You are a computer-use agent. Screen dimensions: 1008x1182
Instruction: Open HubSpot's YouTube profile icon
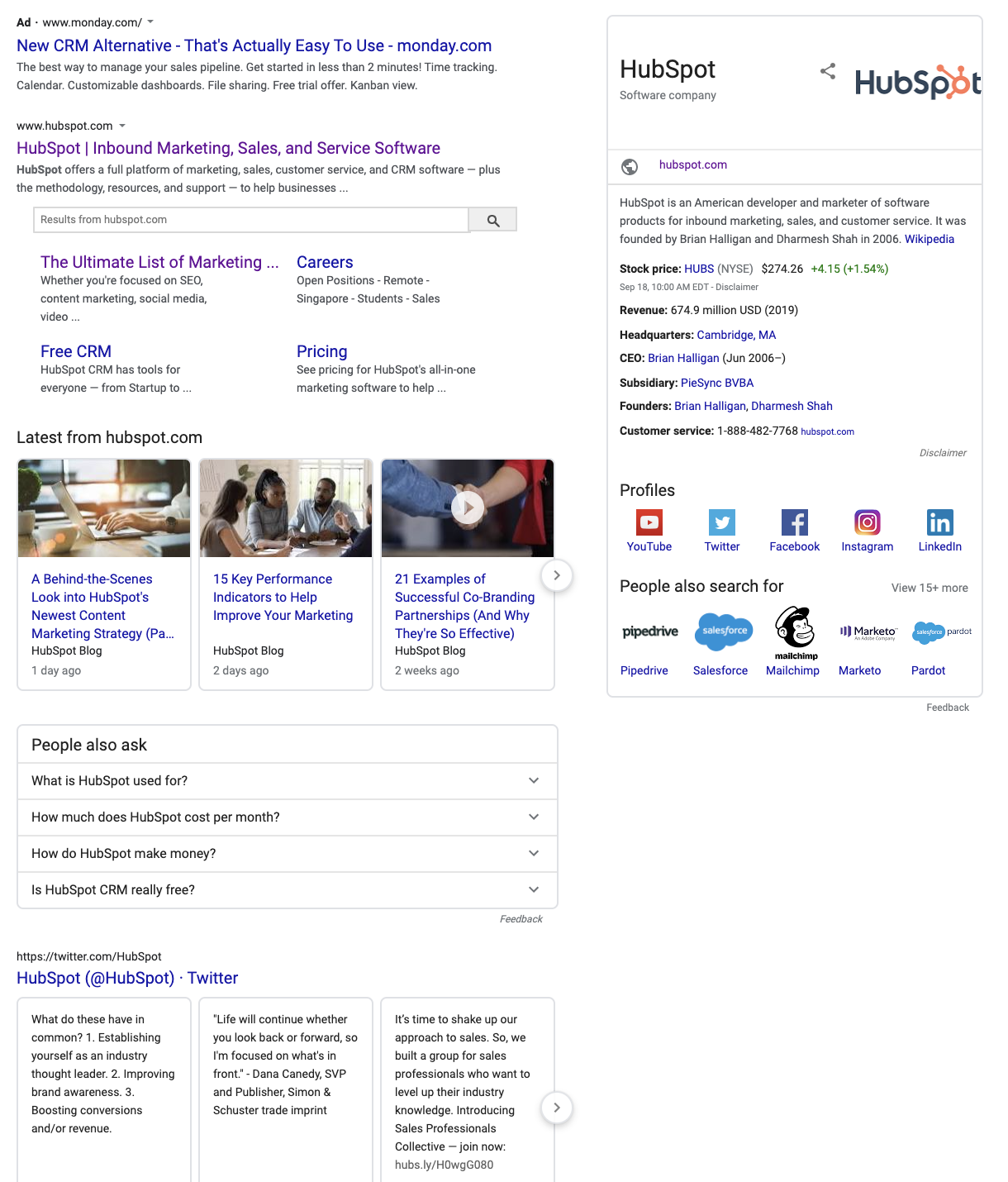[x=649, y=522]
